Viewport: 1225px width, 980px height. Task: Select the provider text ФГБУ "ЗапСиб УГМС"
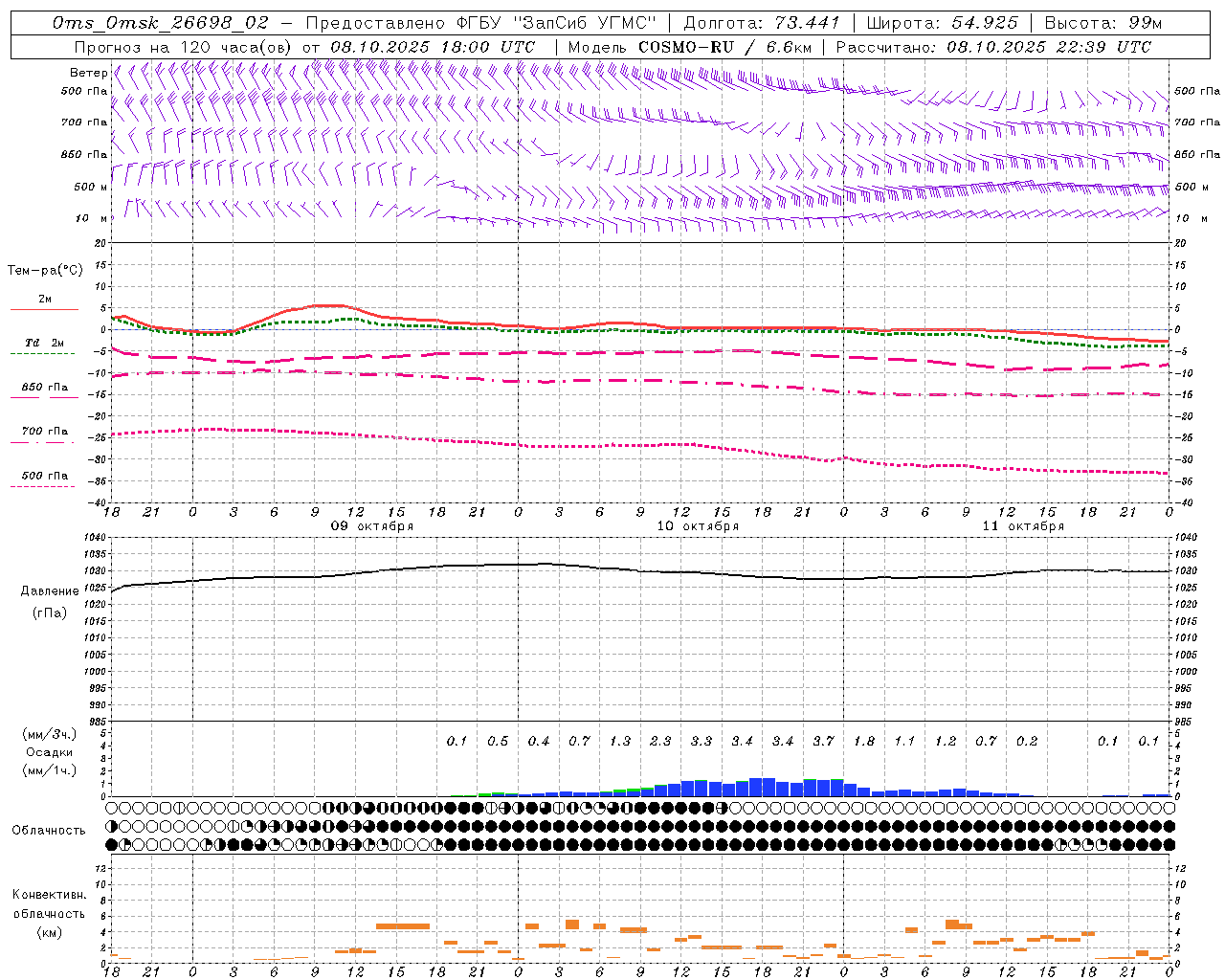(556, 23)
